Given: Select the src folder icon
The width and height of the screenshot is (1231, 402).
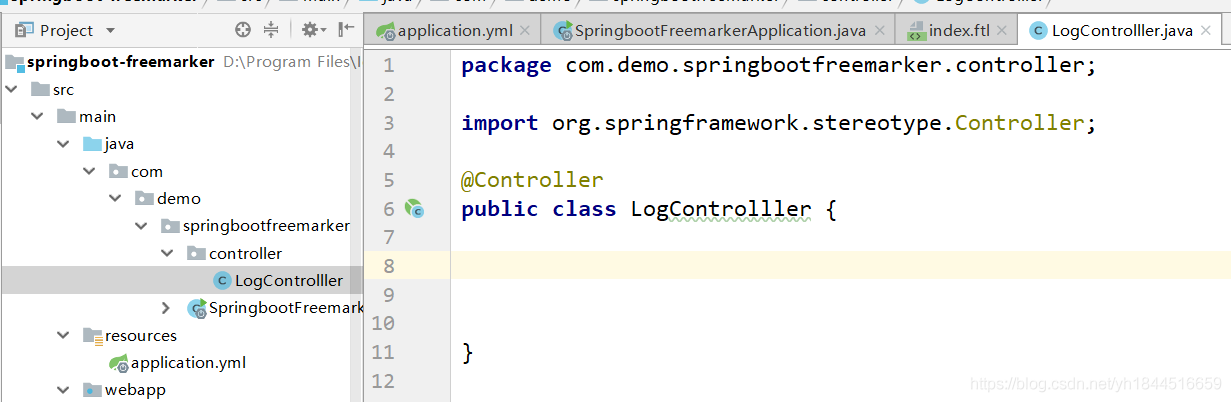Looking at the screenshot, I should pos(40,89).
